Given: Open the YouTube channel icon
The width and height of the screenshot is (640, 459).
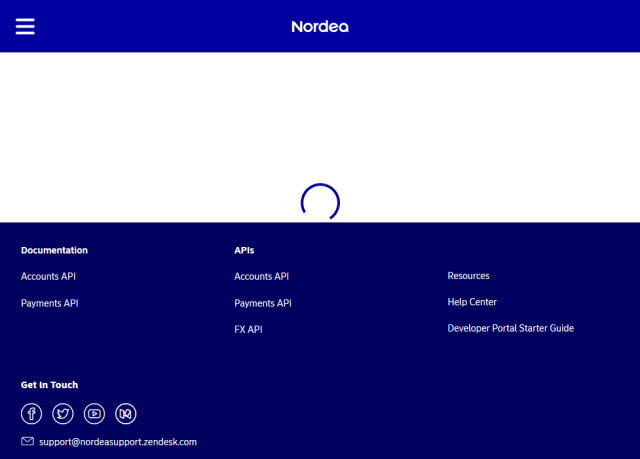Looking at the screenshot, I should click(94, 414).
